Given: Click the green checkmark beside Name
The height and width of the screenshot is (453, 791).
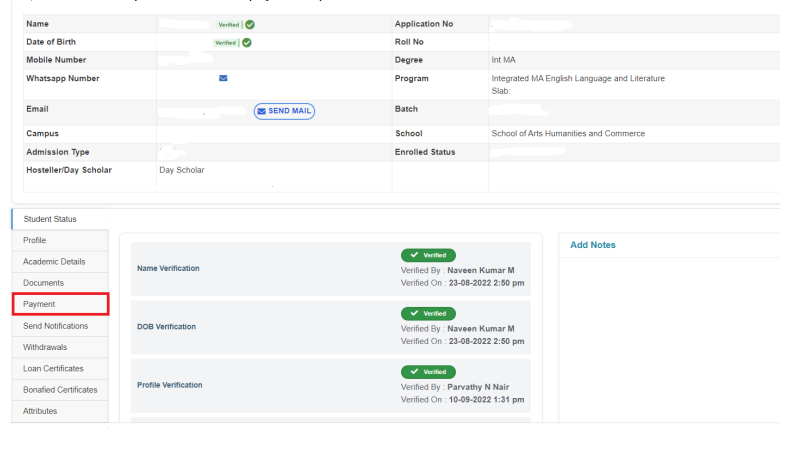Looking at the screenshot, I should pyautogui.click(x=248, y=24).
